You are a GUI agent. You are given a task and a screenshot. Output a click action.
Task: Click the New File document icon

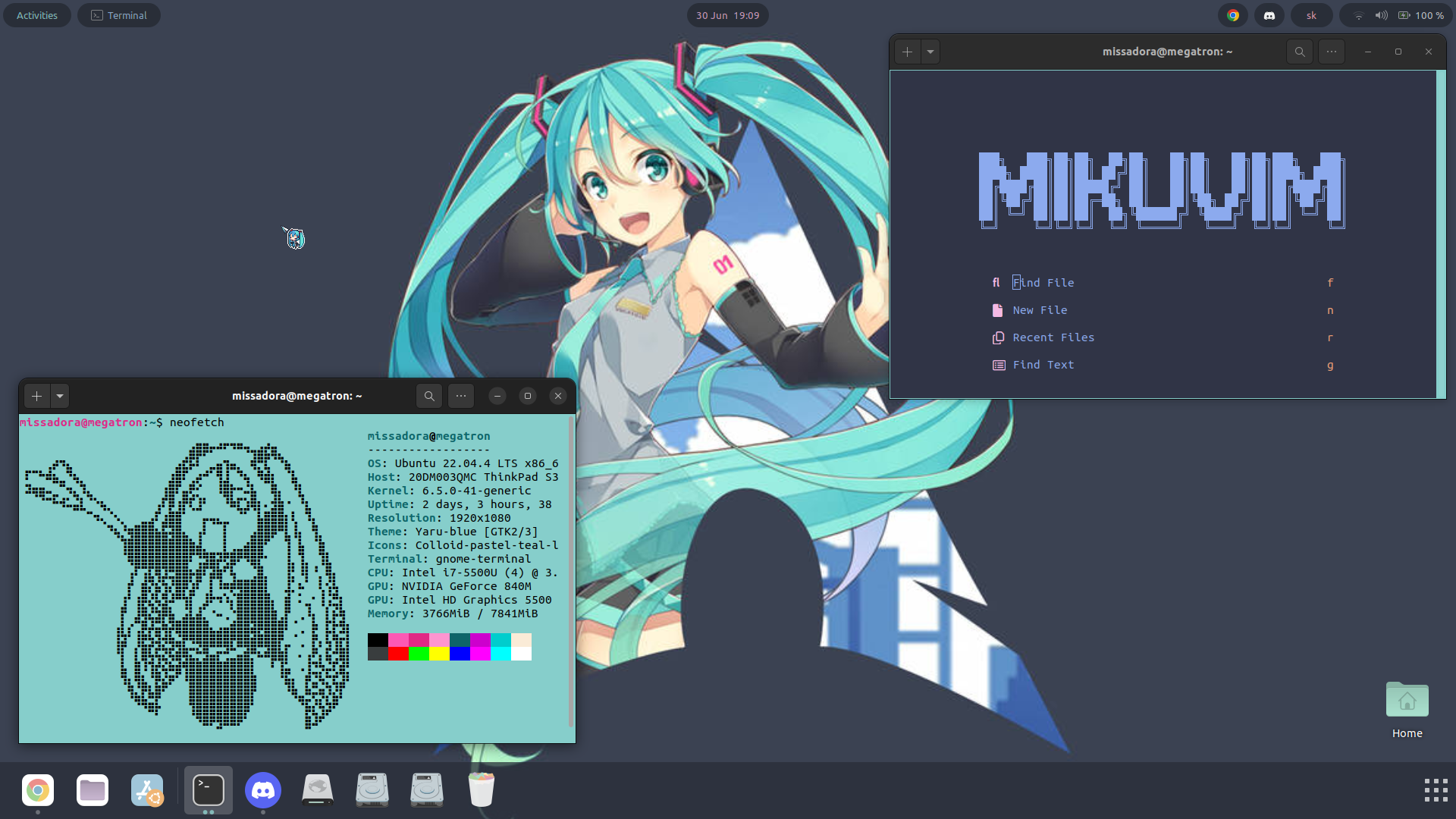pyautogui.click(x=997, y=310)
